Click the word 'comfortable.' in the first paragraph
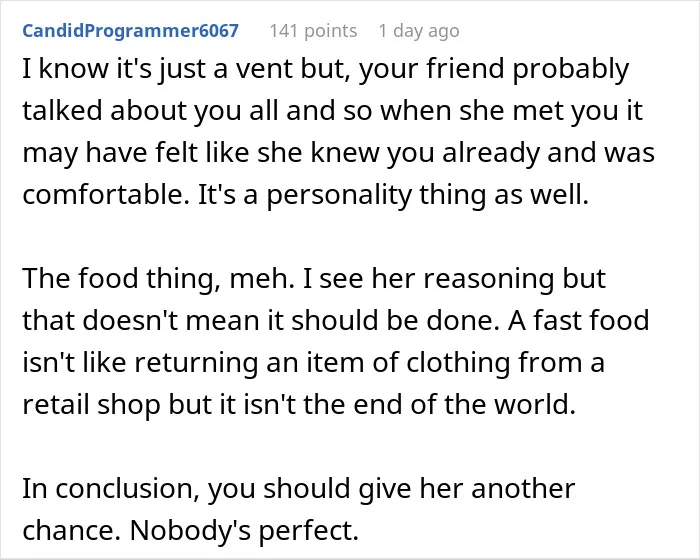700x559 pixels. click(106, 195)
